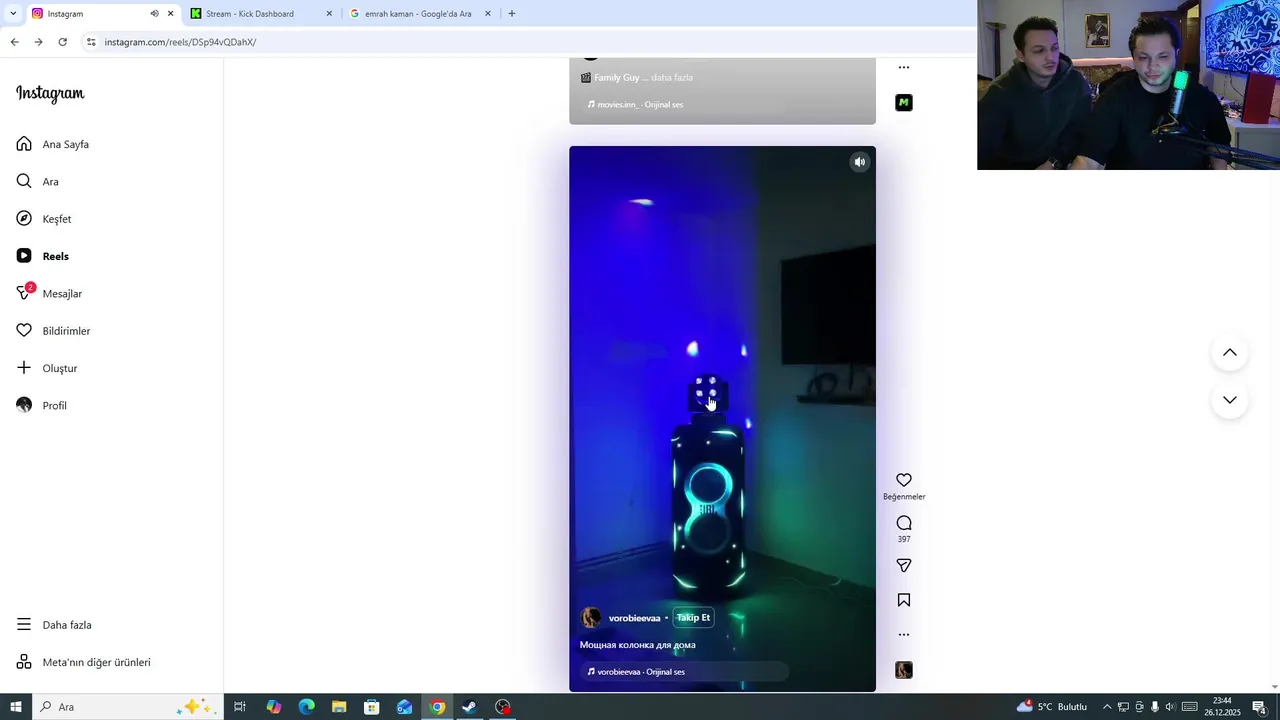This screenshot has height=720, width=1280.
Task: Show Bildirimler notifications
Action: 53,331
